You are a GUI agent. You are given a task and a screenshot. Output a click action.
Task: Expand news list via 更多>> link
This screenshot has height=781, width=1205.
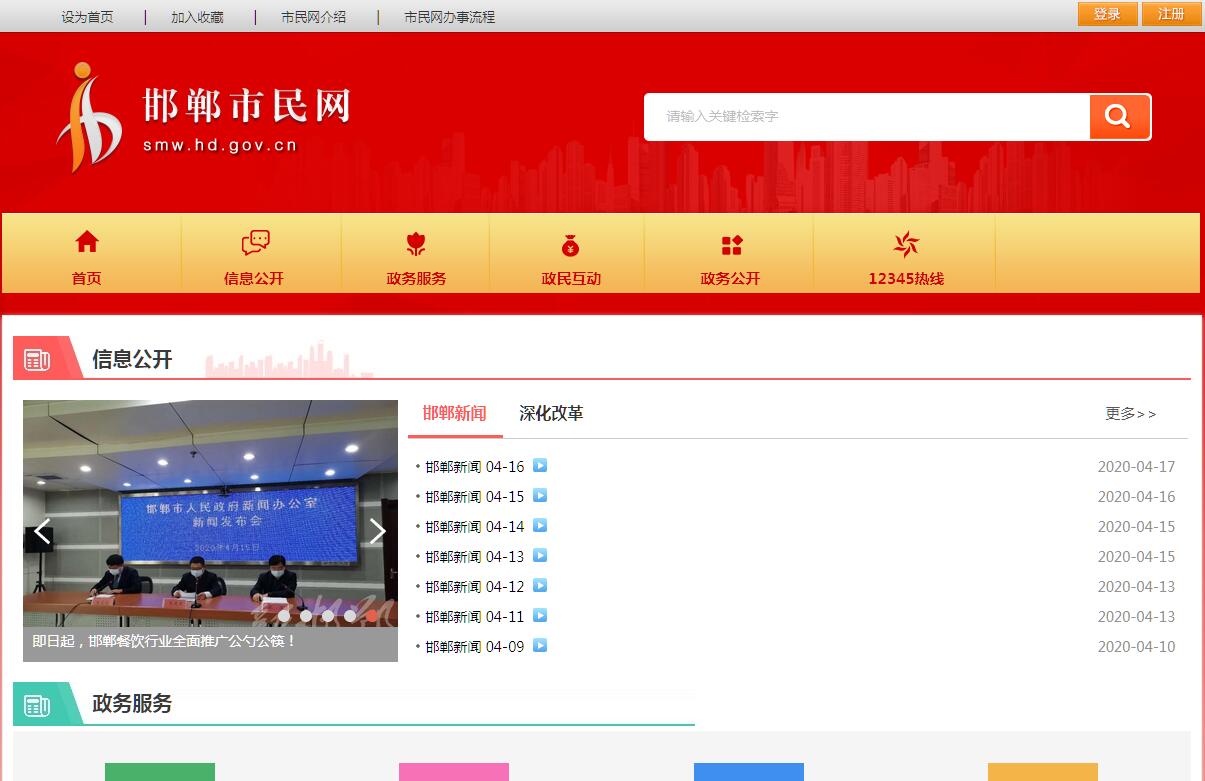pyautogui.click(x=1130, y=414)
